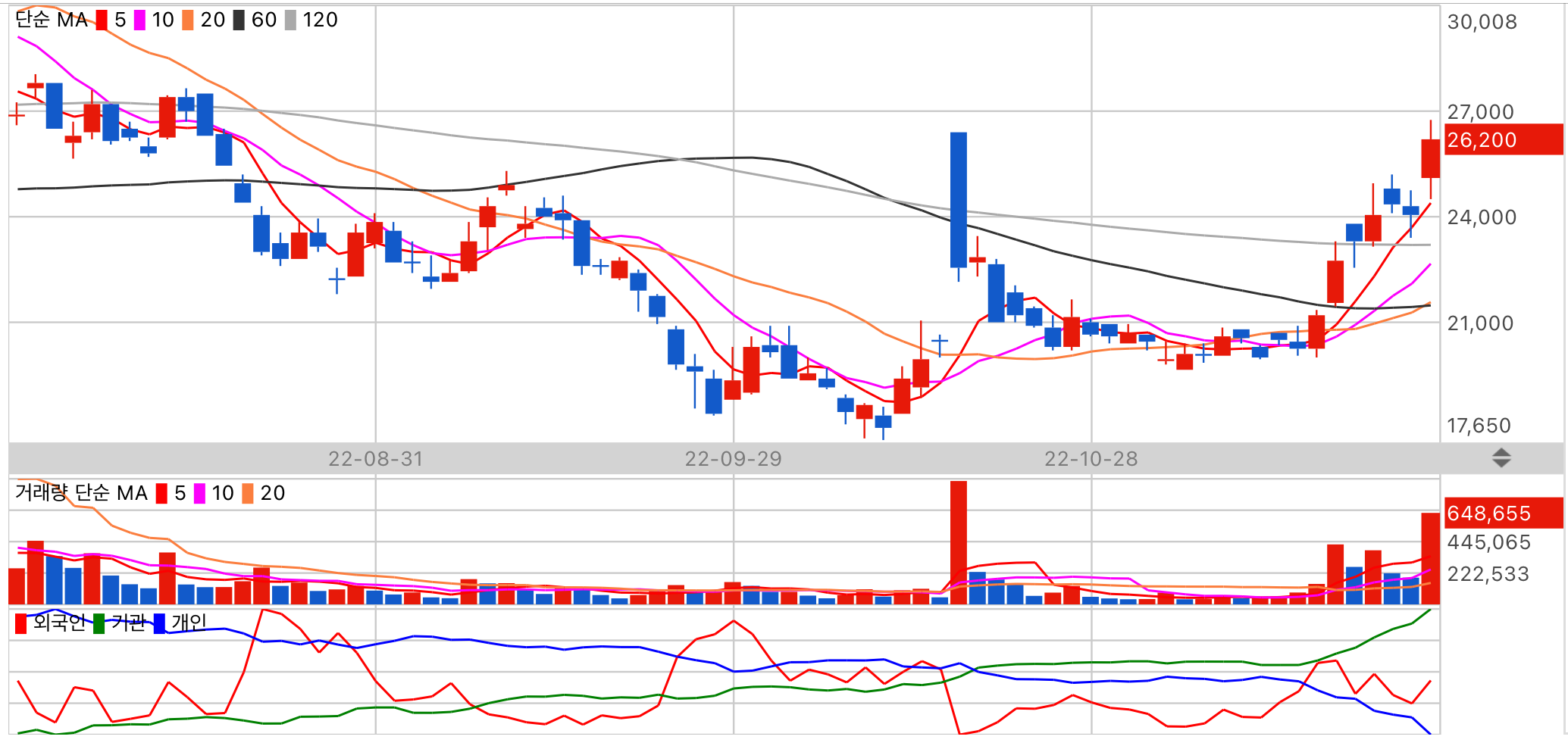
Task: Click the tallest red volume bar in the volume chart
Action: point(959,542)
